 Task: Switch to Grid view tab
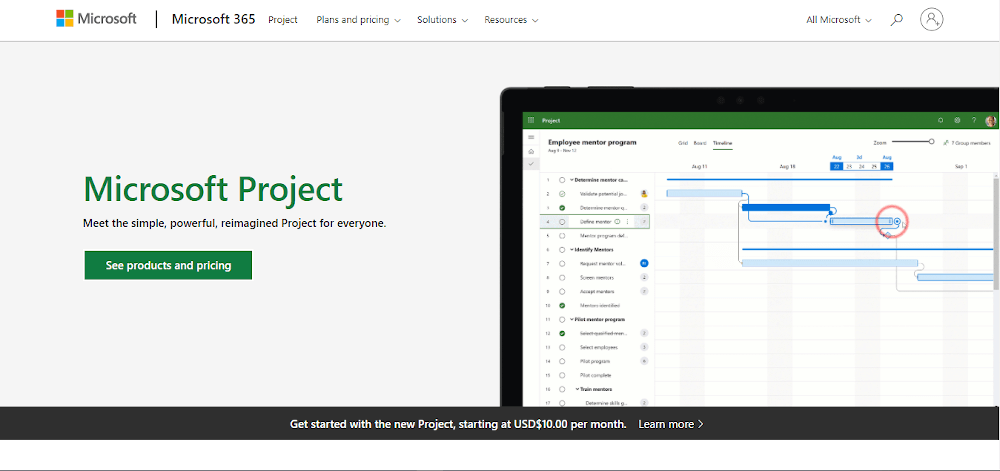682,143
